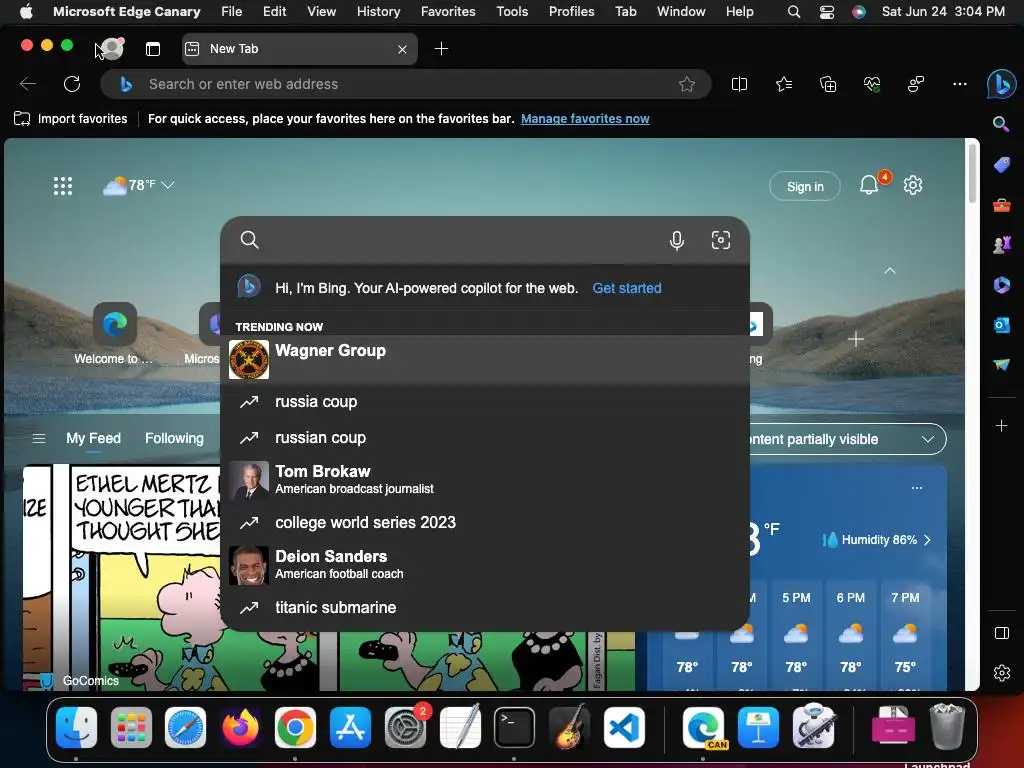Open Terminal from the Dock
Screen dimensions: 1024x768
coord(514,728)
